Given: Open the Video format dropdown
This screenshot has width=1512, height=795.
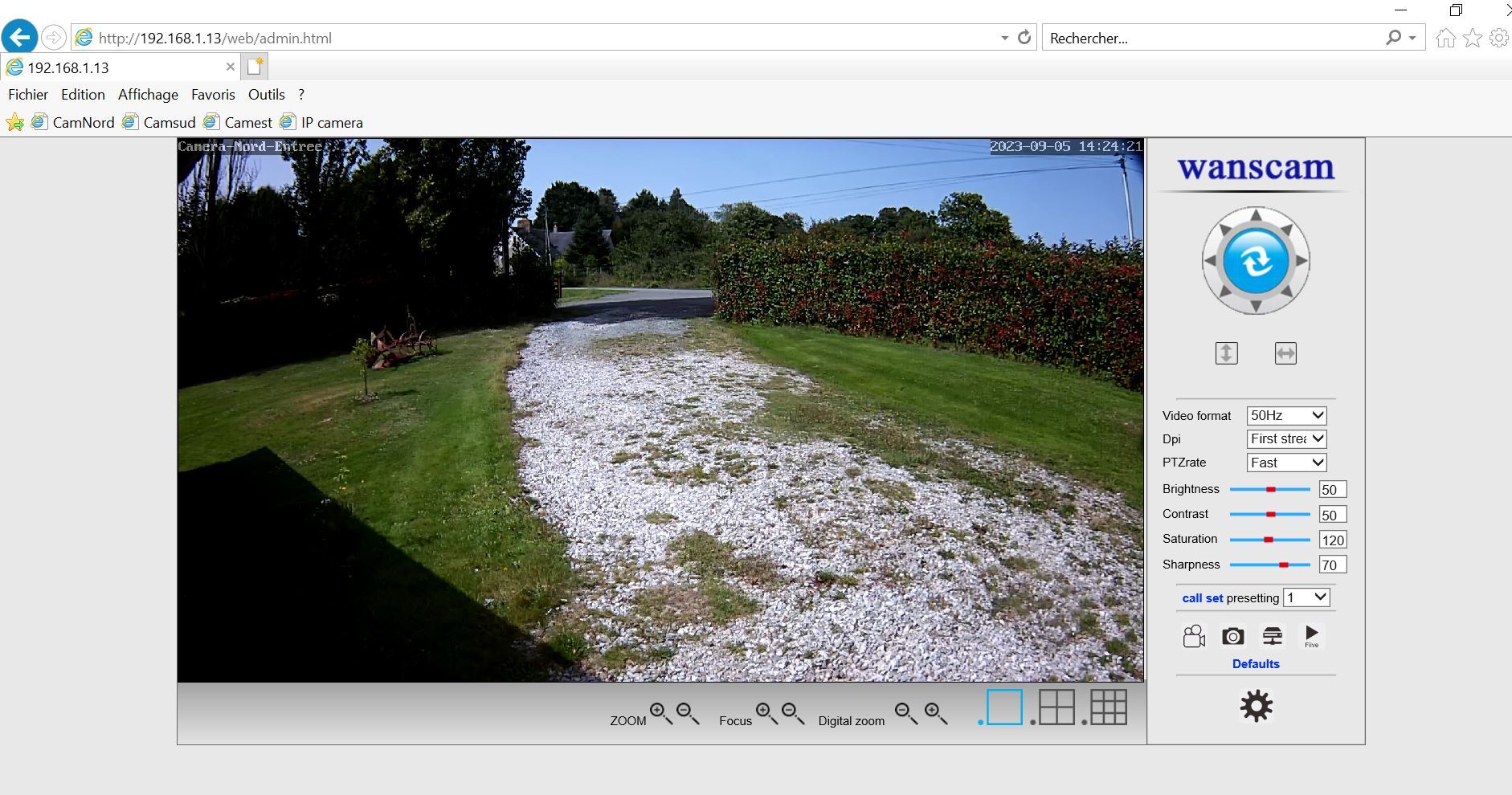Looking at the screenshot, I should point(1286,416).
